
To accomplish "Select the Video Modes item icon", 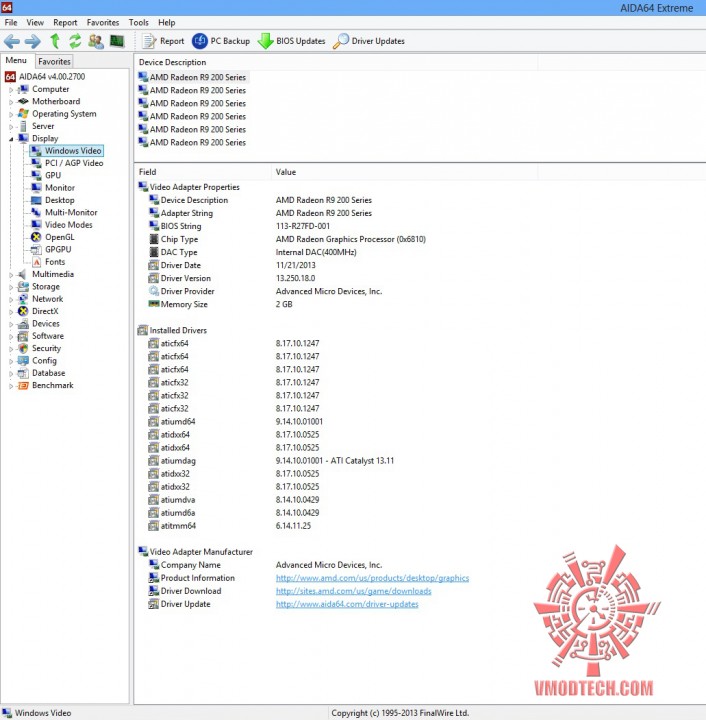I will [36, 225].
